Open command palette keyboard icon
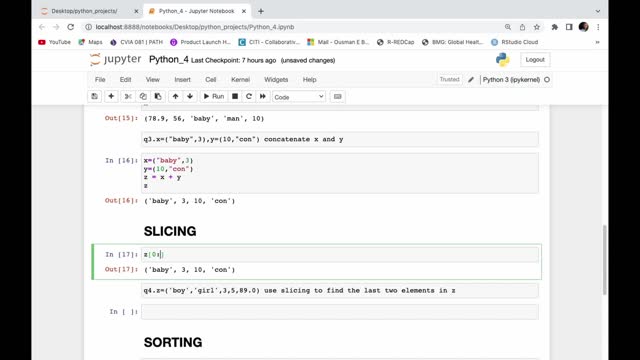 tap(338, 97)
